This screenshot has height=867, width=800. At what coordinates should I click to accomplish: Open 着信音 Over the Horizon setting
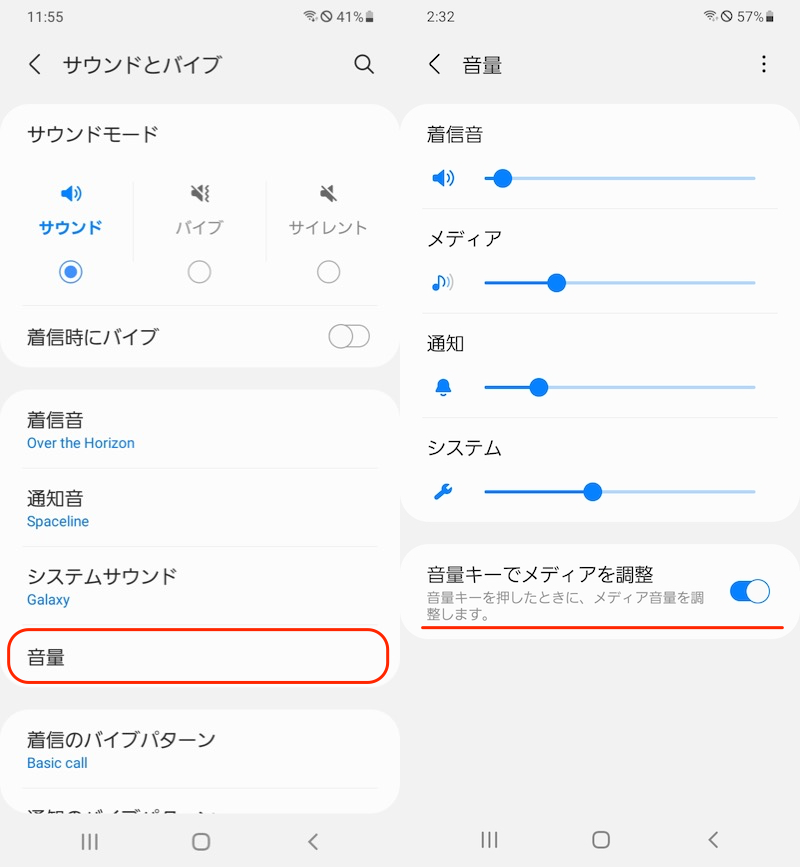[200, 430]
